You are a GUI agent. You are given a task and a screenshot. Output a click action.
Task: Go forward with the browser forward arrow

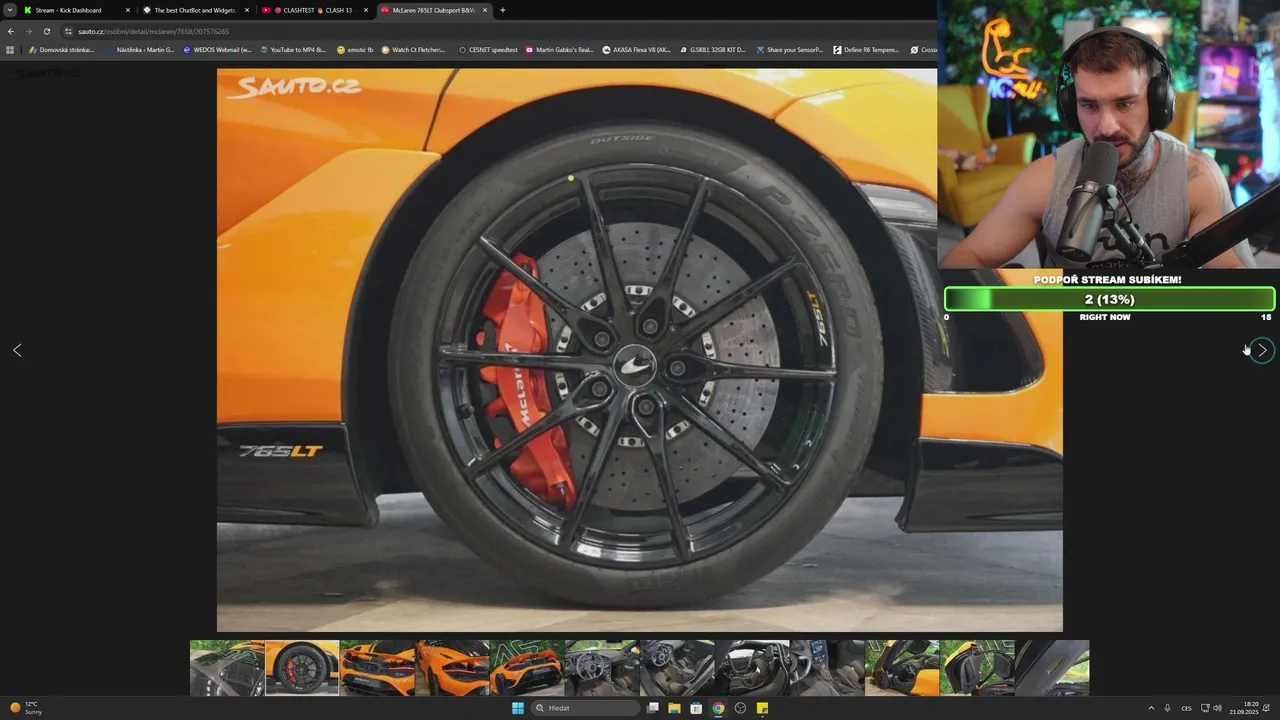pos(28,31)
